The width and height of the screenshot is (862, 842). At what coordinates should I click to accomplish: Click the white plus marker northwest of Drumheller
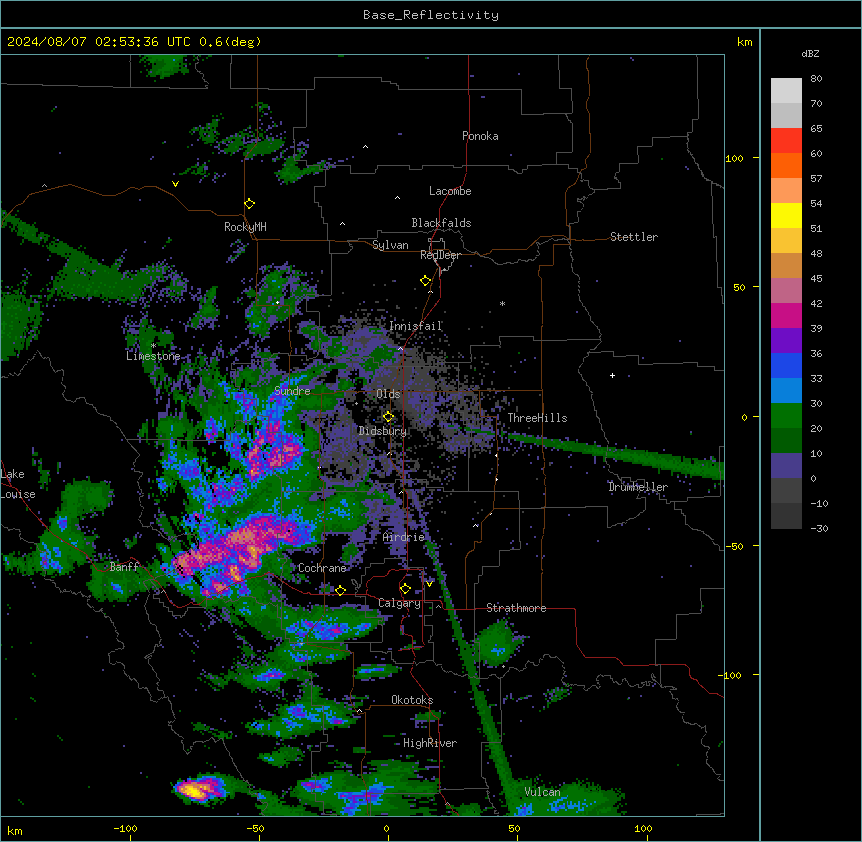pos(612,375)
